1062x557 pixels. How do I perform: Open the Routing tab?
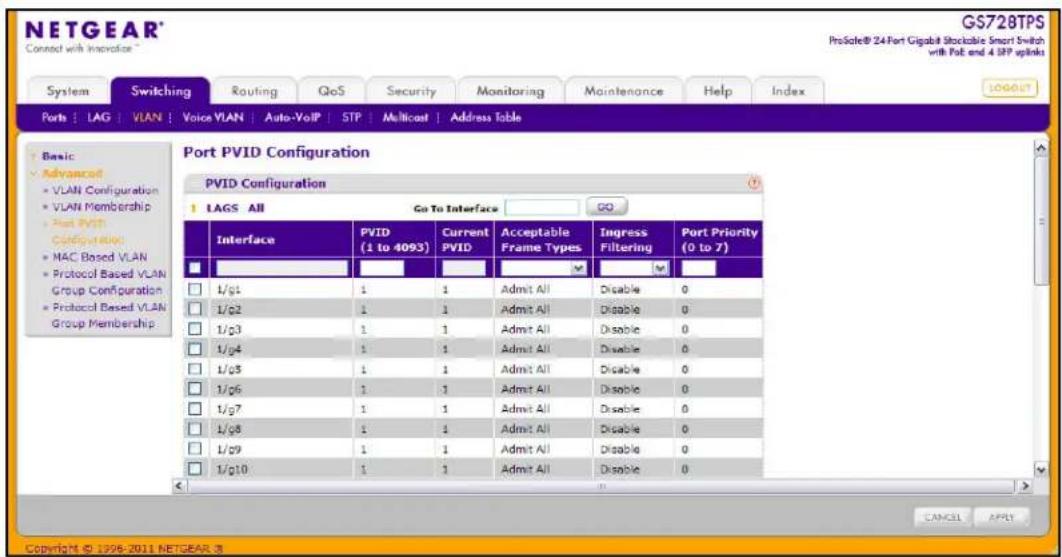(x=254, y=91)
